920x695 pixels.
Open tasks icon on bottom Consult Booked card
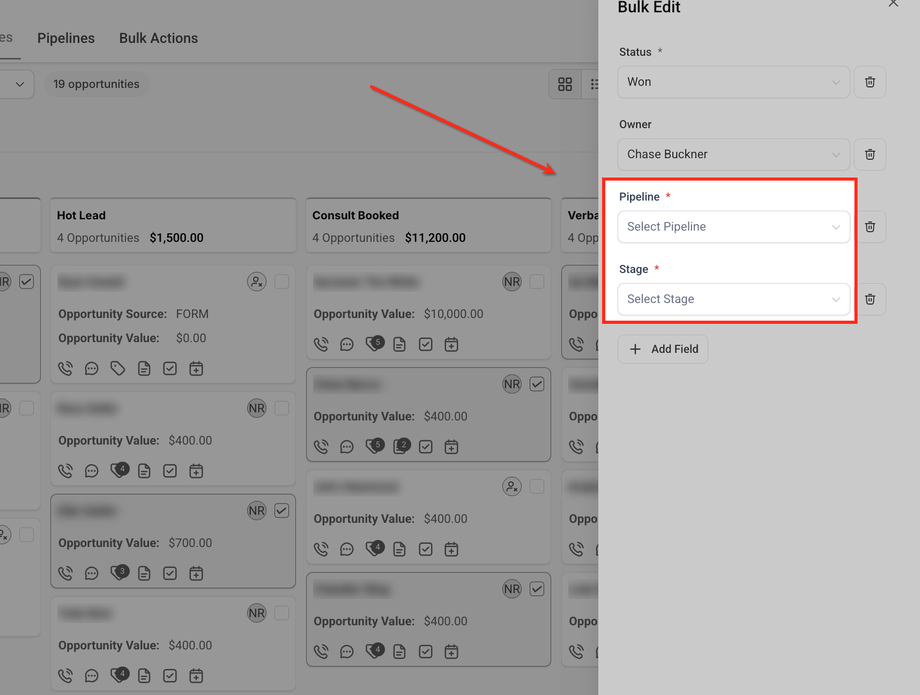click(x=425, y=652)
